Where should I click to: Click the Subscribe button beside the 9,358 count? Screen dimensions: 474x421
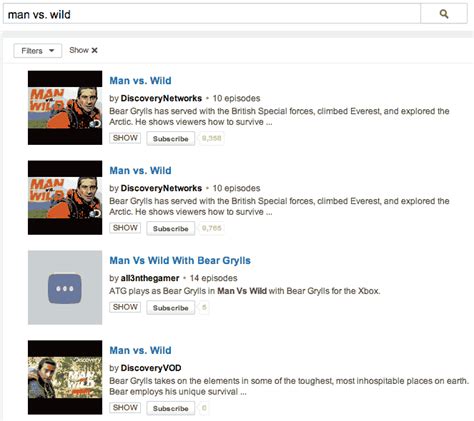click(171, 139)
